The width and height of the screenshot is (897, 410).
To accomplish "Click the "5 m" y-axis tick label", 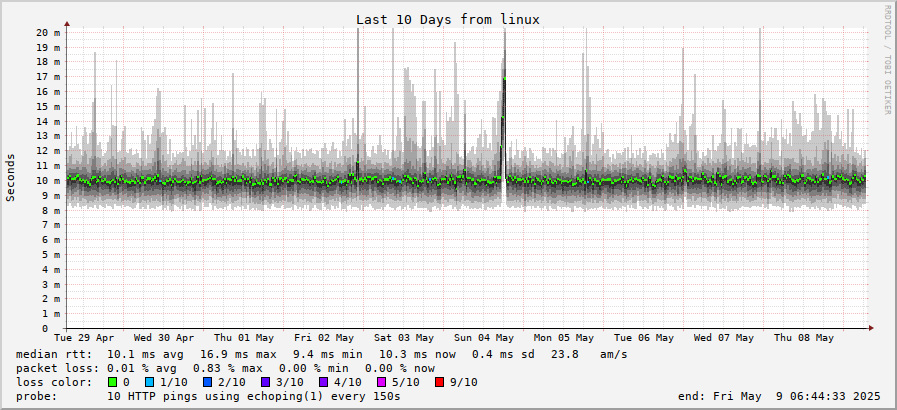I will [x=51, y=254].
